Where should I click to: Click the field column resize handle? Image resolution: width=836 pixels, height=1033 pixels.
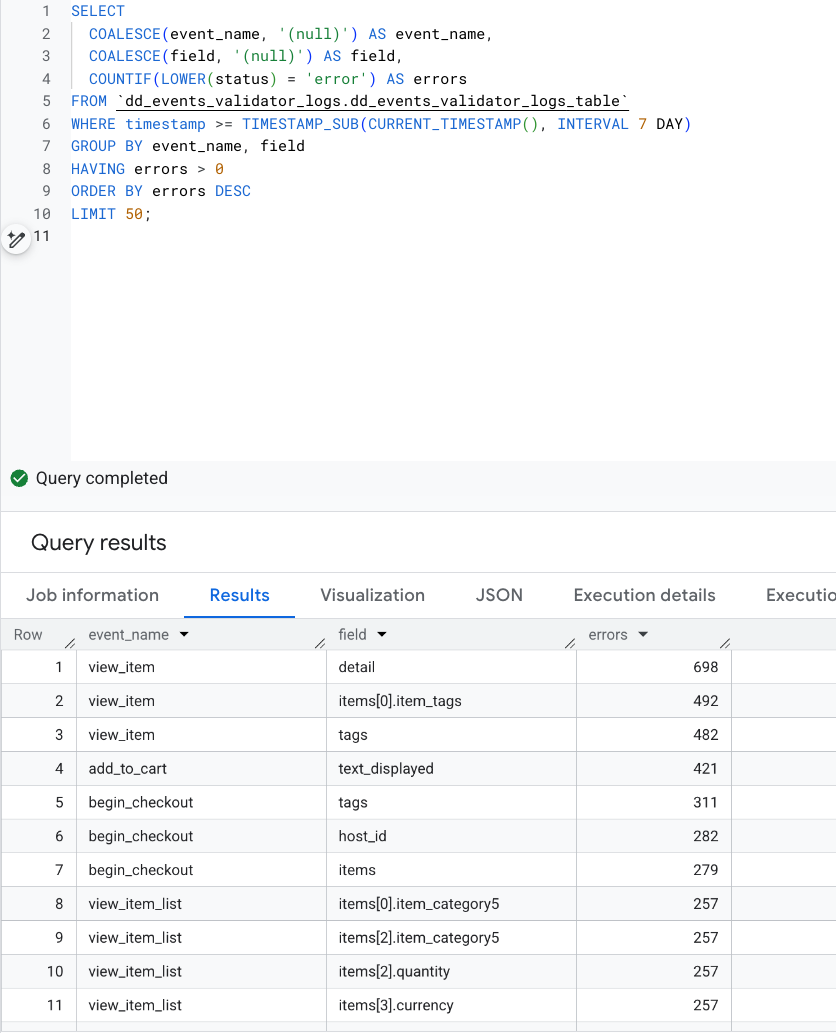[569, 643]
